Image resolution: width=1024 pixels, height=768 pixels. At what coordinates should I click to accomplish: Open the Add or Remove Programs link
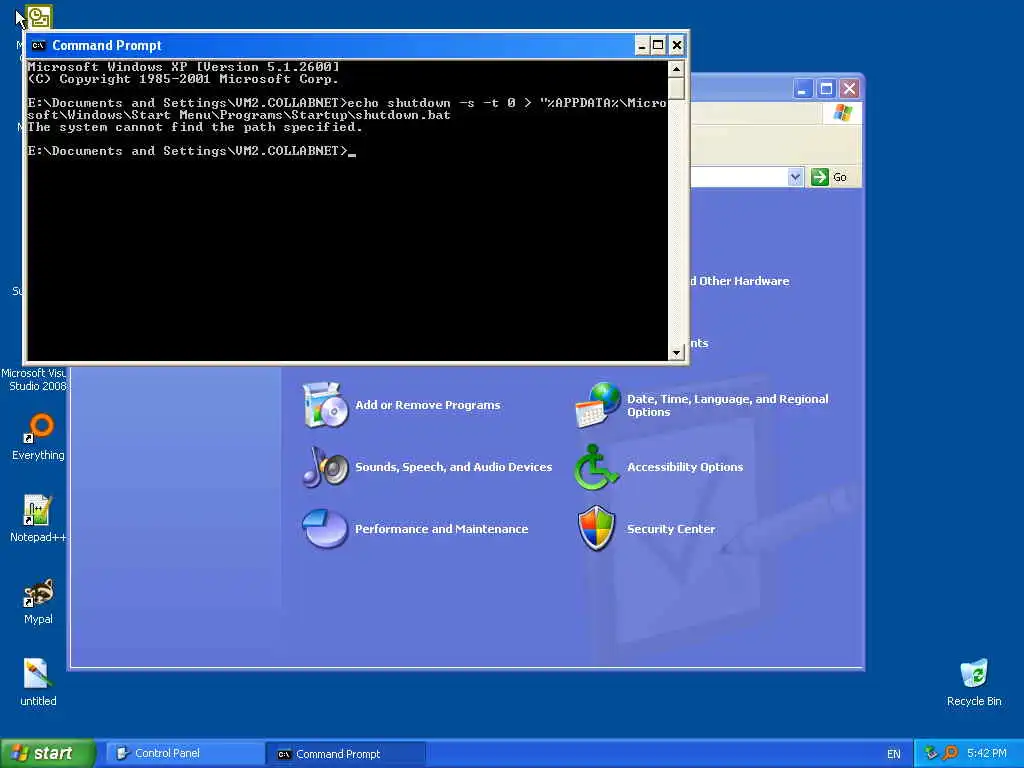(x=428, y=405)
